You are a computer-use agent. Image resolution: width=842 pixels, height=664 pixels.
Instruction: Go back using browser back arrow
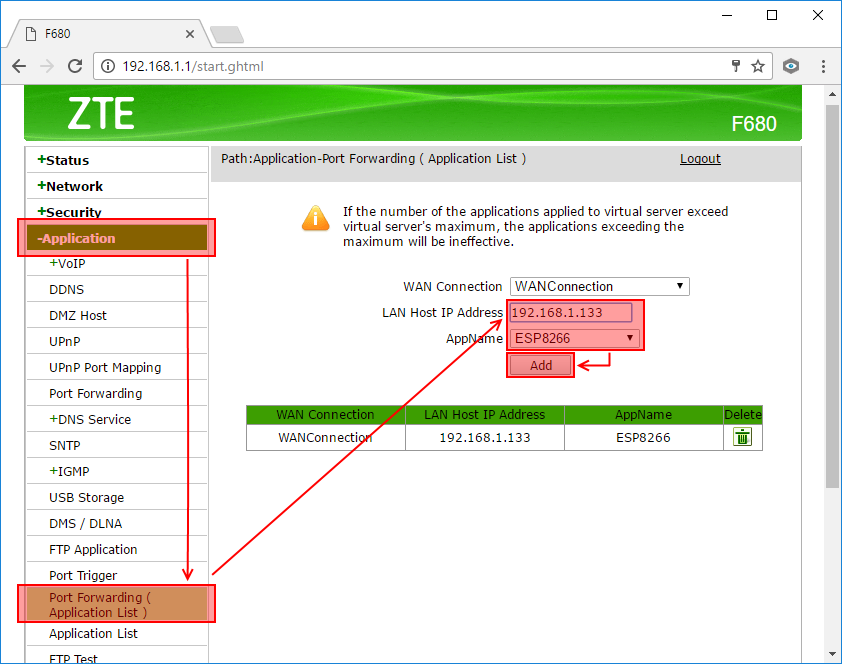19,66
